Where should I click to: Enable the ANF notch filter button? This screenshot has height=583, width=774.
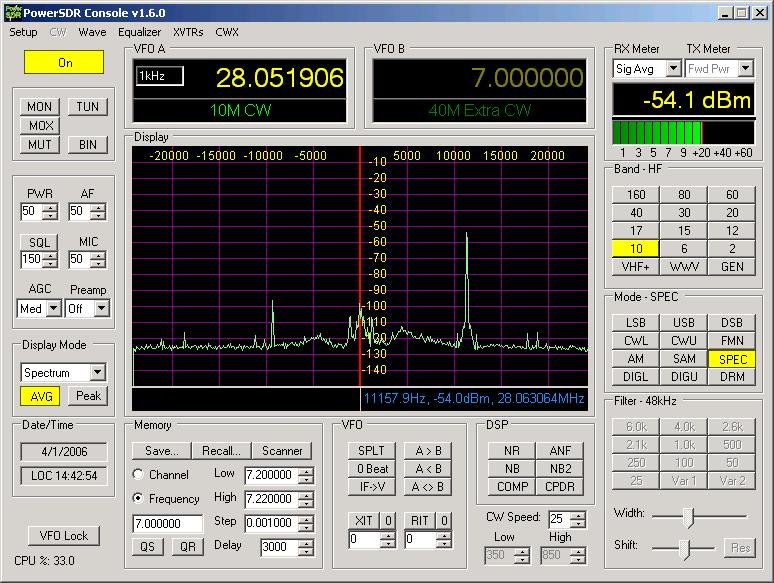click(560, 451)
